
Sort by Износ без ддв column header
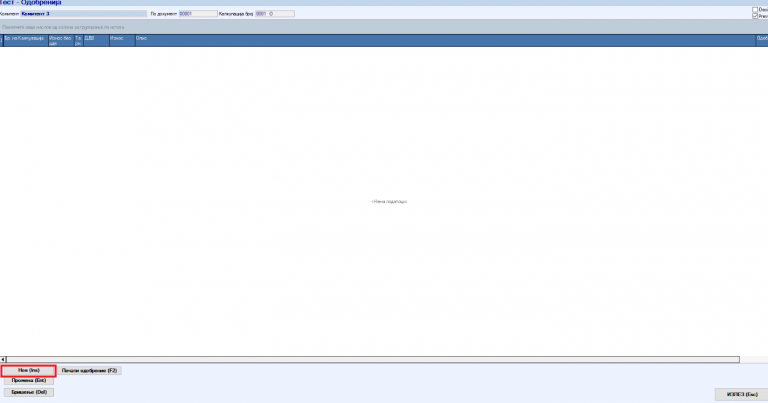(61, 41)
